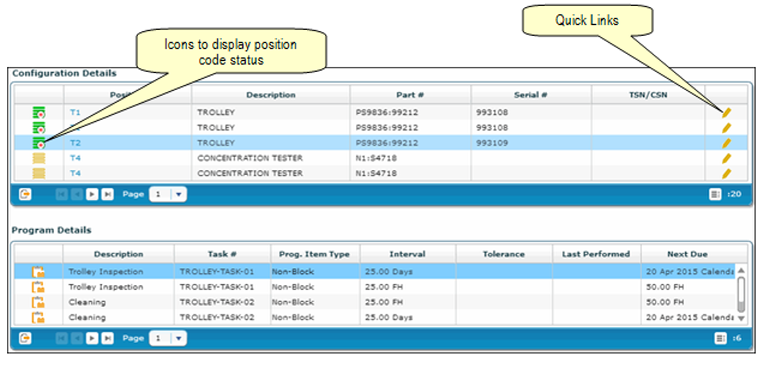This screenshot has width=769, height=368.
Task: Click the green position status icon for T1
Action: 39,113
